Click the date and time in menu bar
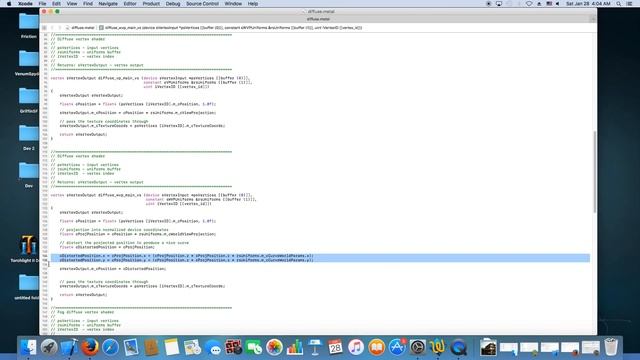The width and height of the screenshot is (640, 360). coord(588,4)
